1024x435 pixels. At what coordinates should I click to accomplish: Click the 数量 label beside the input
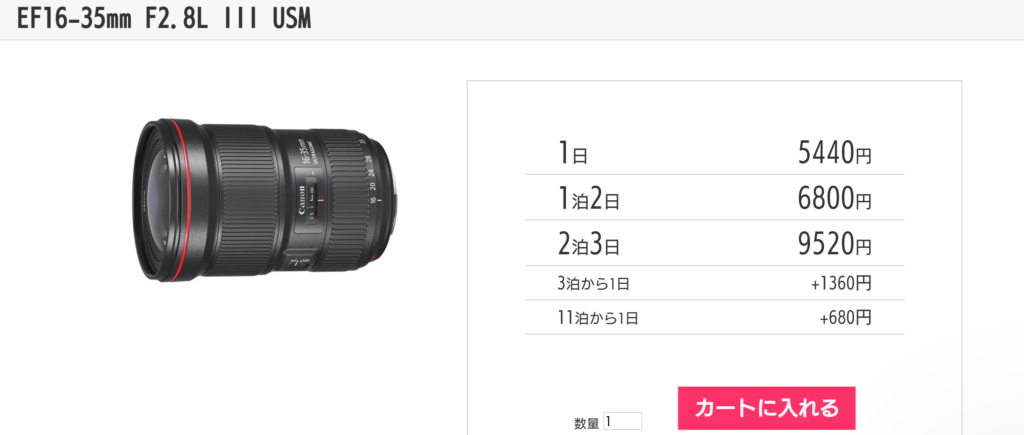pos(586,423)
